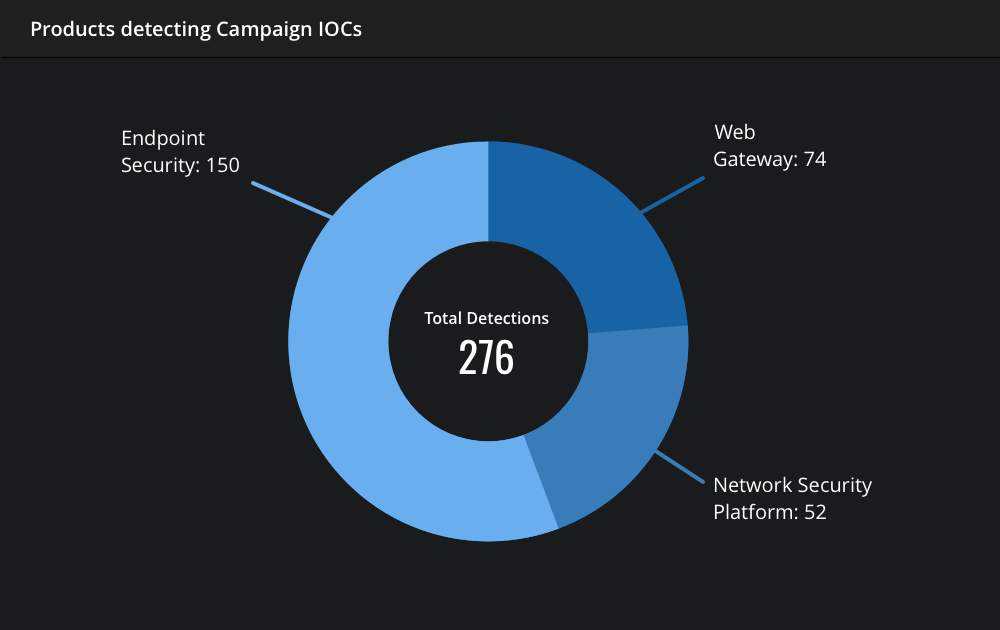
Task: Click the 'Endpoint Security: 150' label
Action: tap(180, 151)
